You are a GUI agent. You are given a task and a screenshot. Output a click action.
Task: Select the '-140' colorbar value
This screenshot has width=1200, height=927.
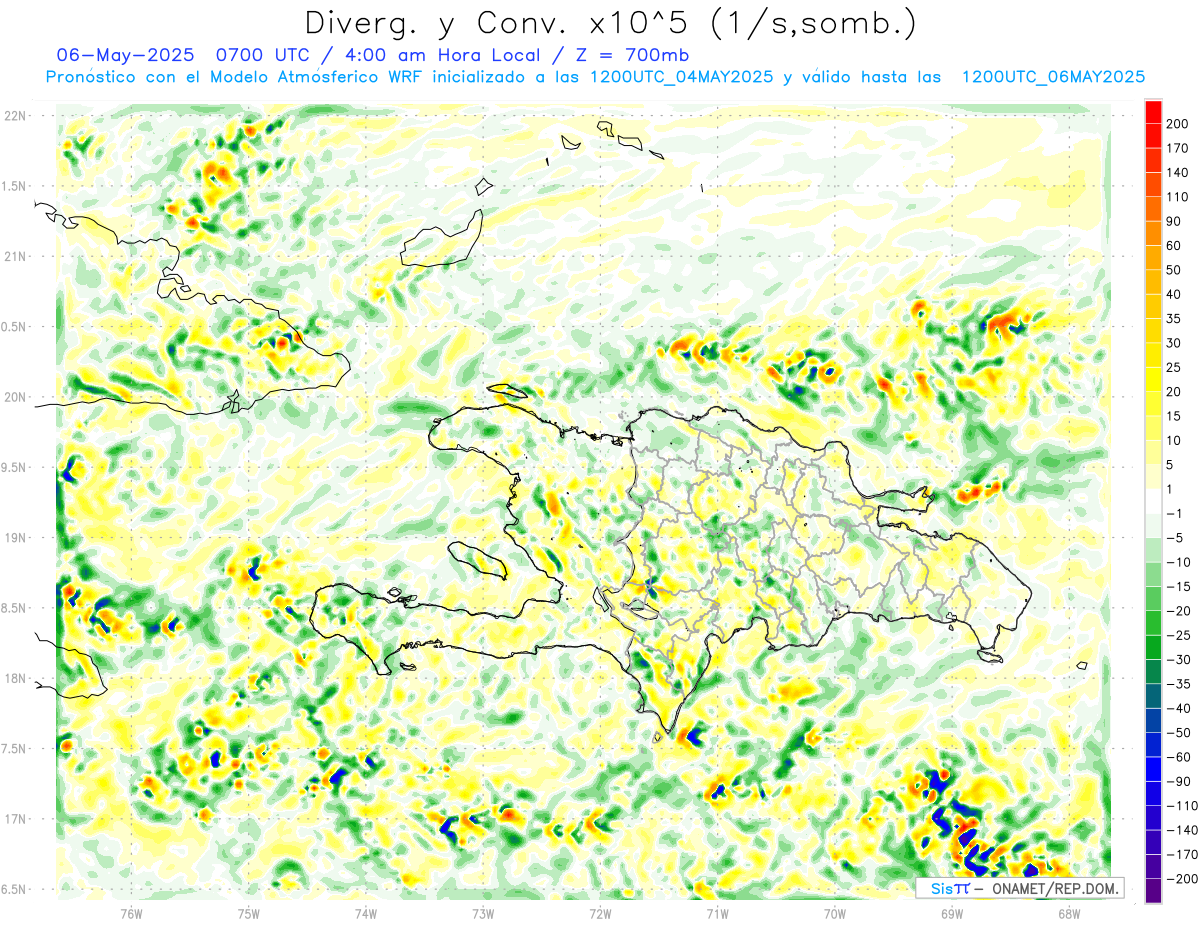[1181, 830]
